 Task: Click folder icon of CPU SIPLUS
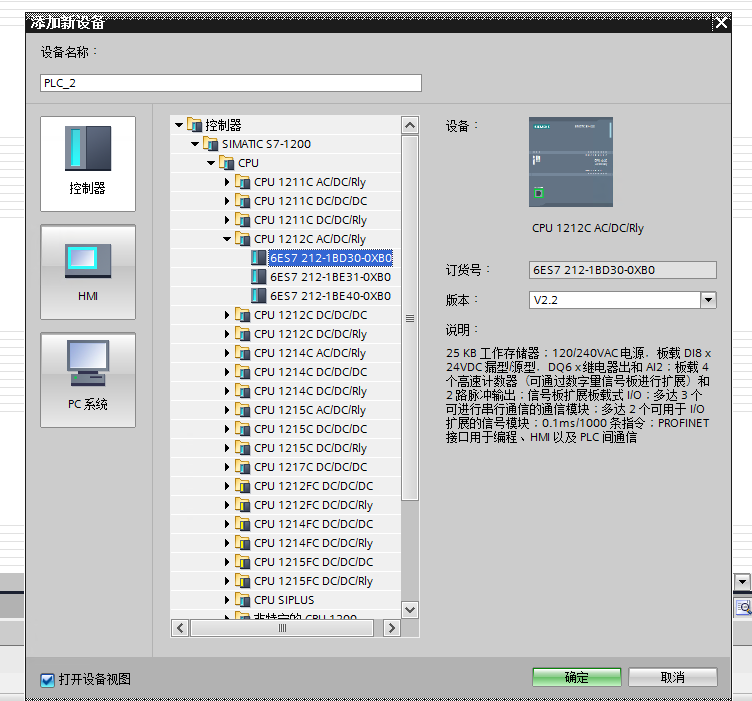[x=243, y=600]
